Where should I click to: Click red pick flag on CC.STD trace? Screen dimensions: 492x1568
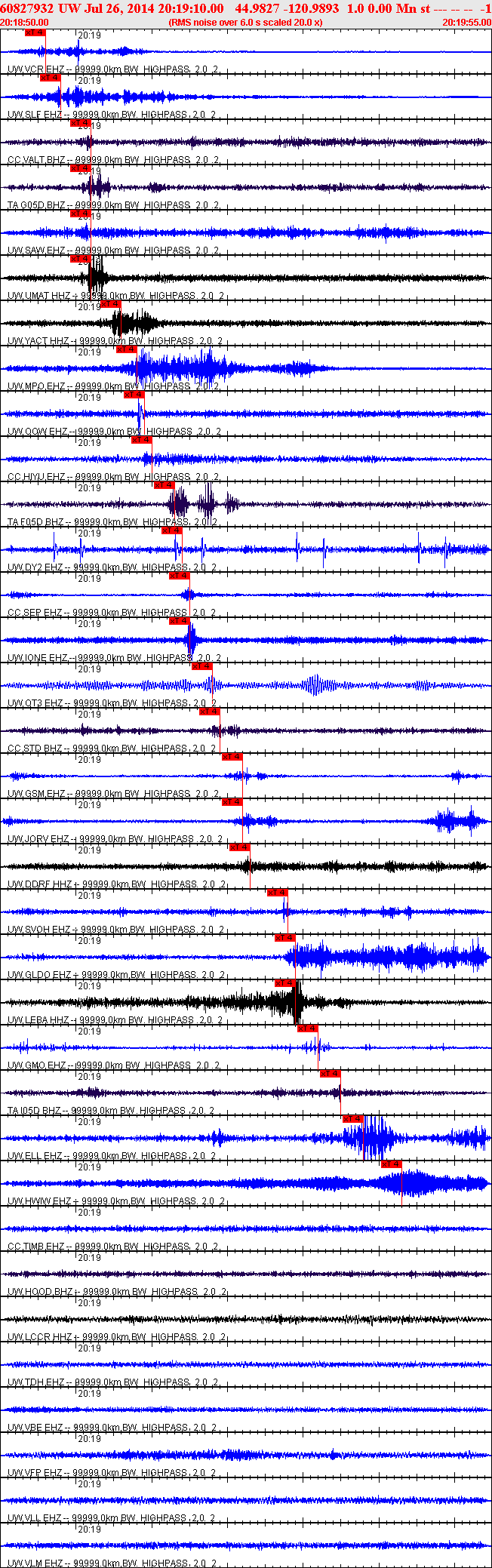click(209, 712)
